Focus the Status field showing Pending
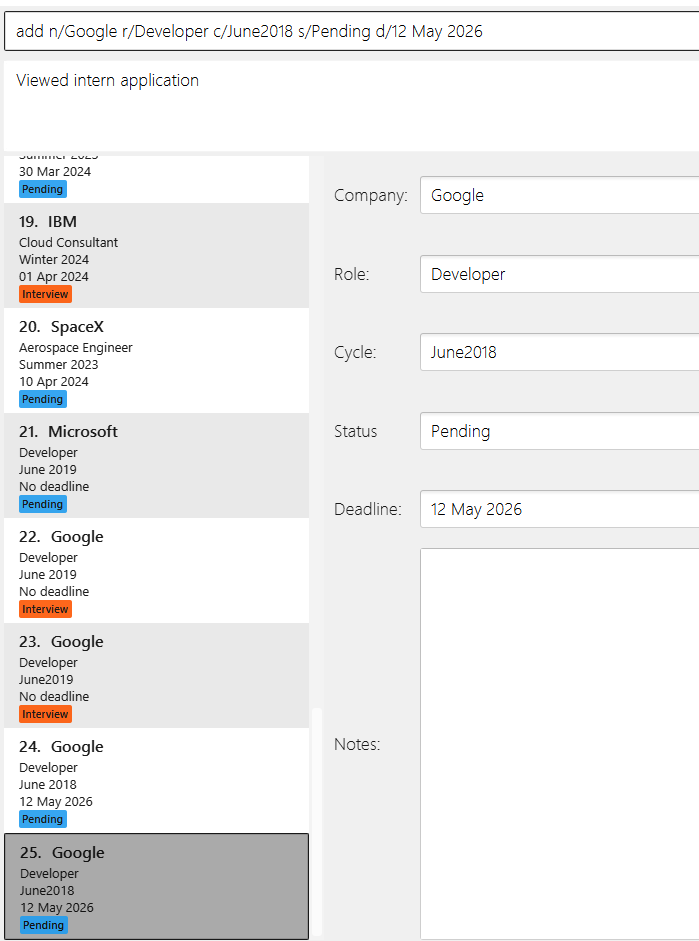The image size is (699, 941). 559,431
